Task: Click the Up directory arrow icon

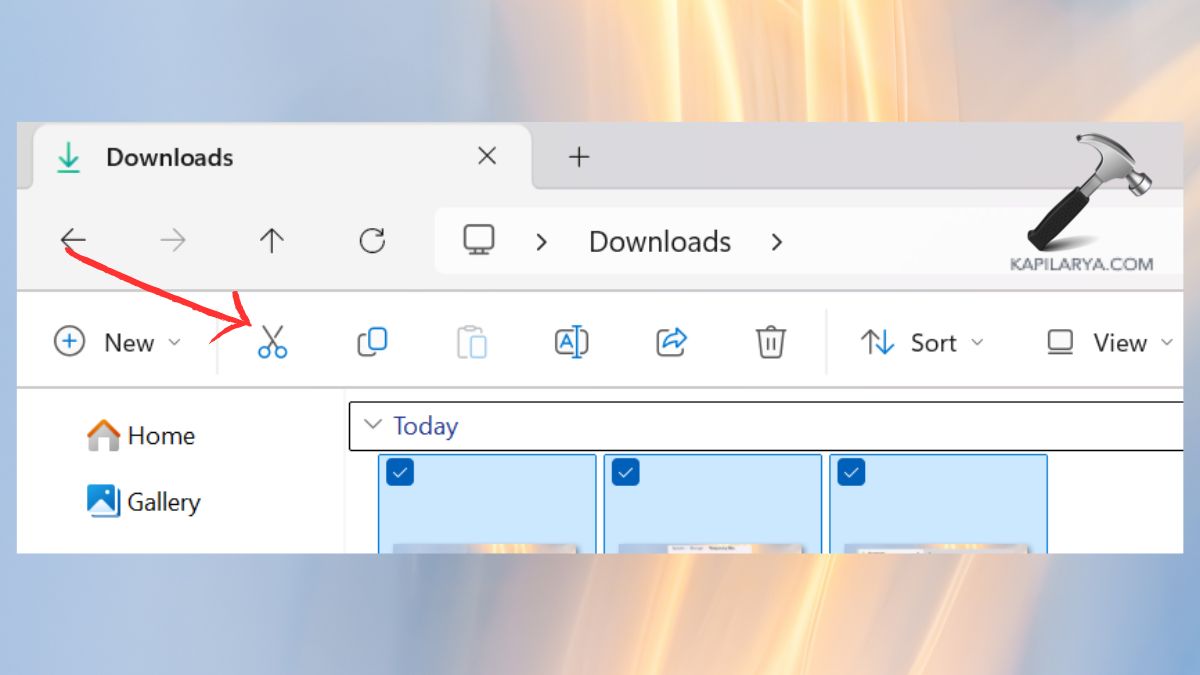Action: (x=271, y=240)
